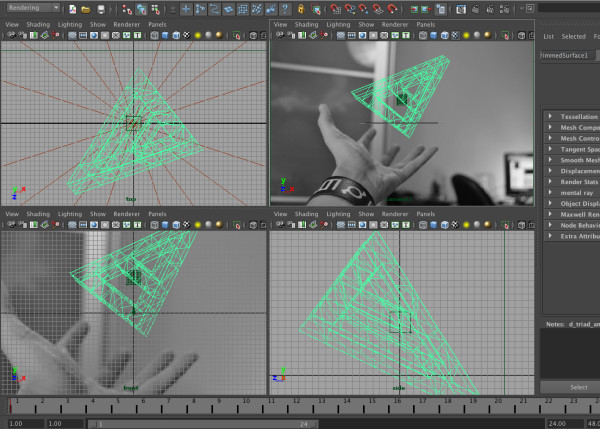Click the Select button in Attribute Editor
The image size is (600, 429).
(x=570, y=387)
